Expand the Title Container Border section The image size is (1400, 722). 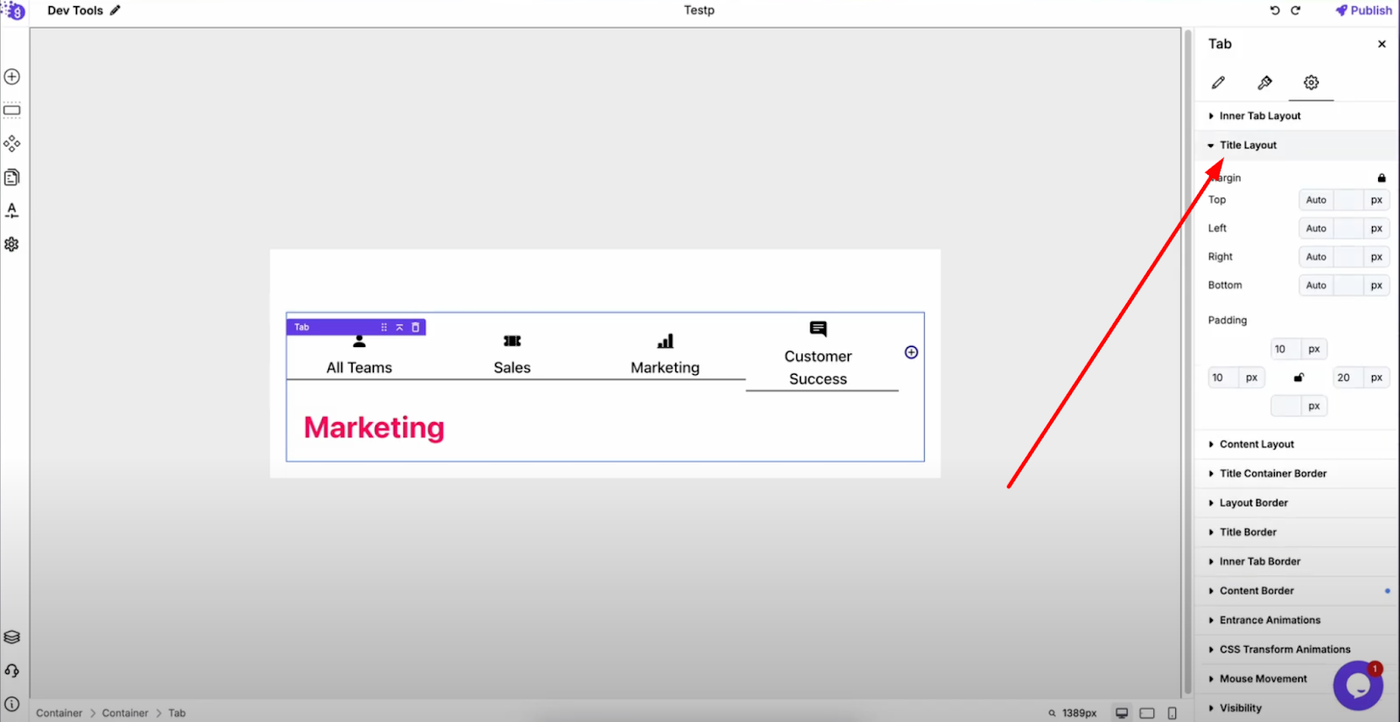(x=1297, y=473)
